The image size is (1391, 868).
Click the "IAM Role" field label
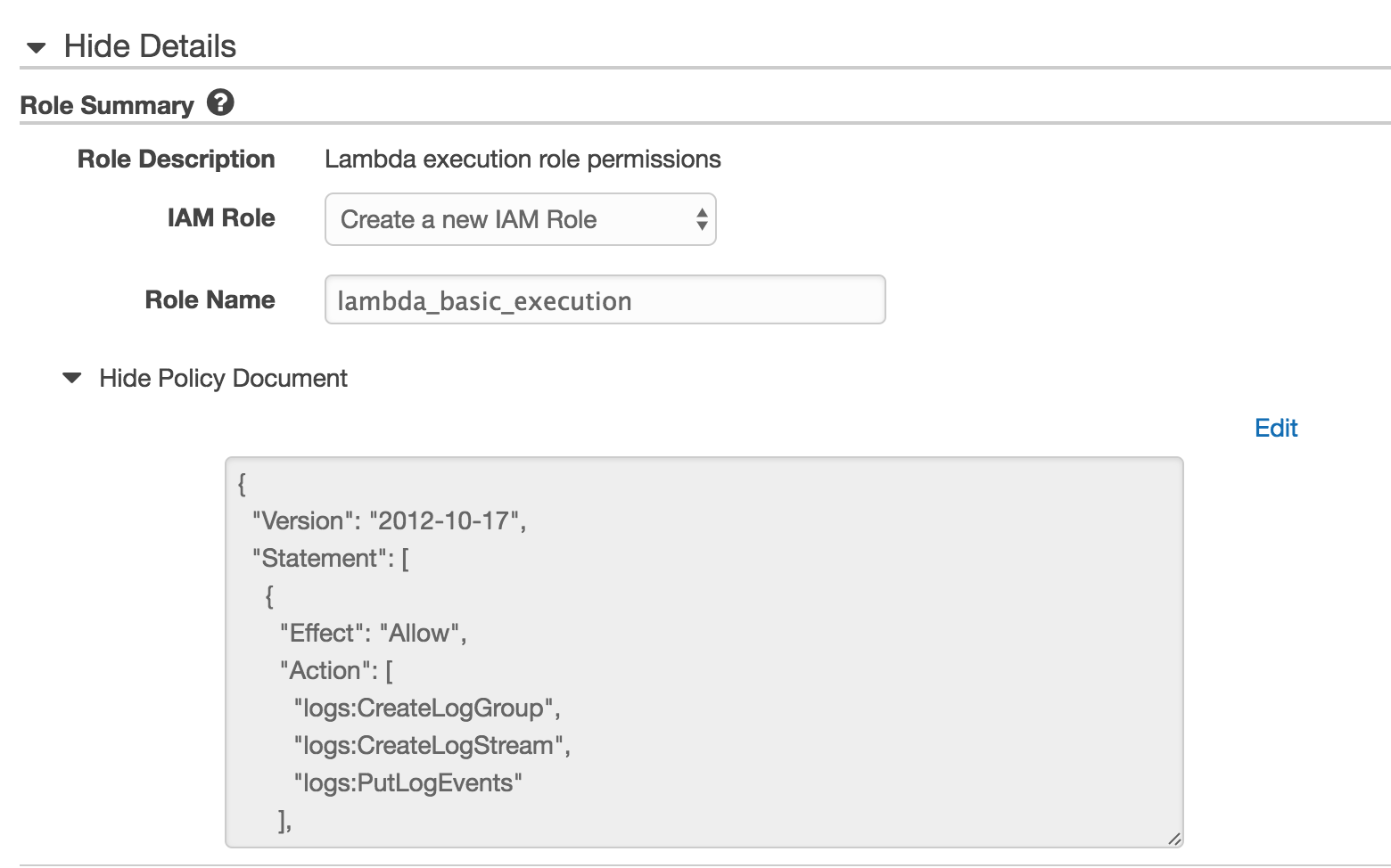coord(221,218)
